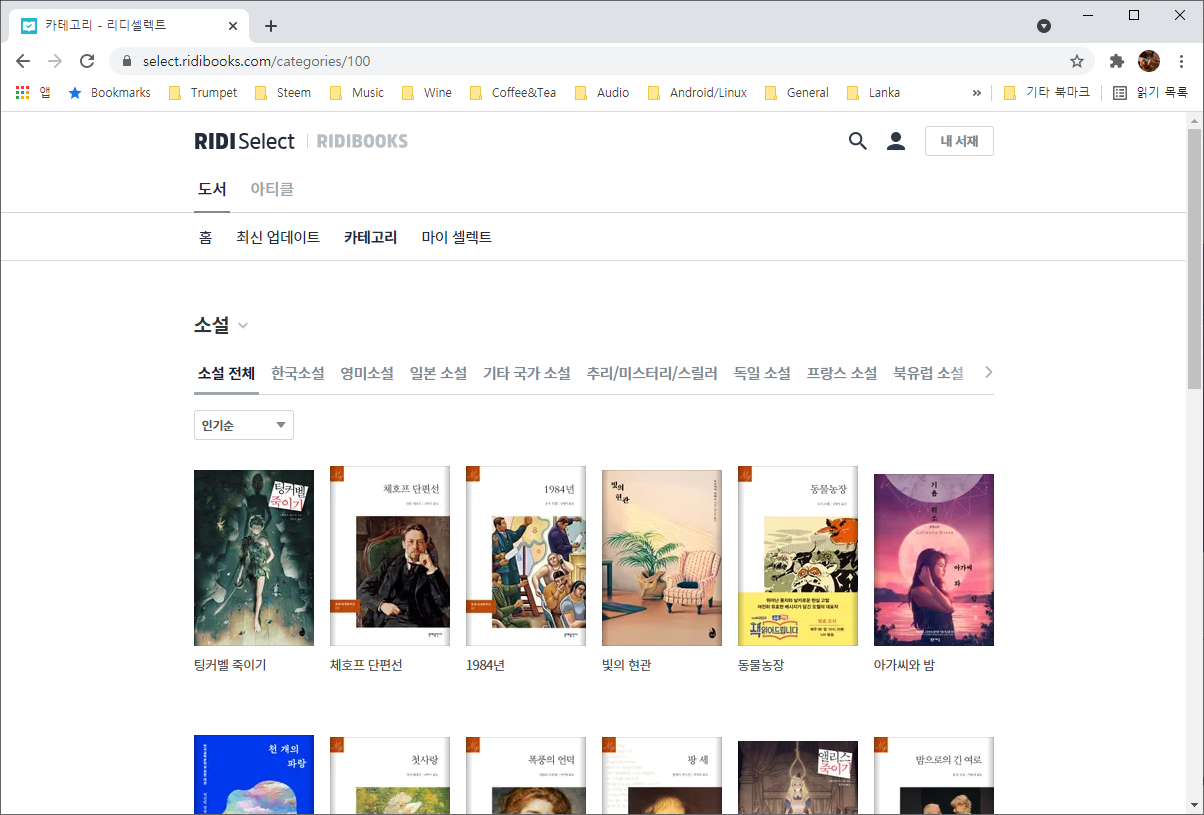Open the 읽기 목록 reading list

1150,93
